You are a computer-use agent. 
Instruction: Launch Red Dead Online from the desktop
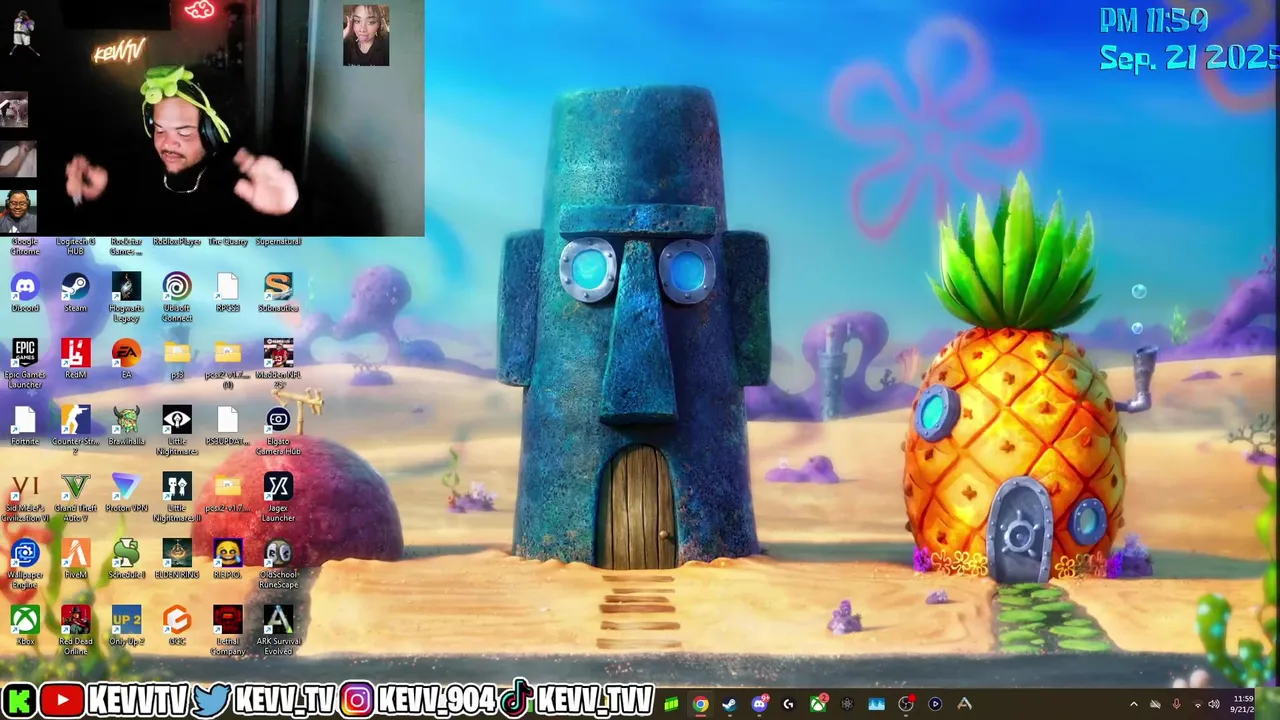pyautogui.click(x=75, y=631)
